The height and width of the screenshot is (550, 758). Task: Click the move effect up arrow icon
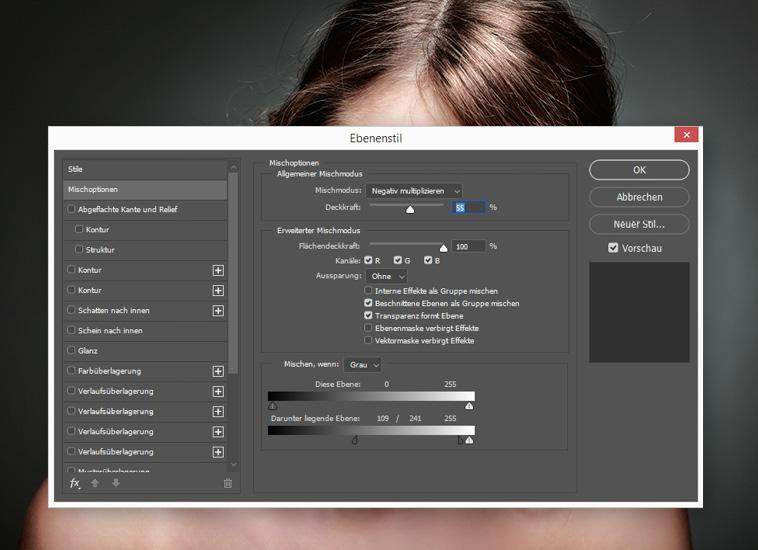(95, 483)
